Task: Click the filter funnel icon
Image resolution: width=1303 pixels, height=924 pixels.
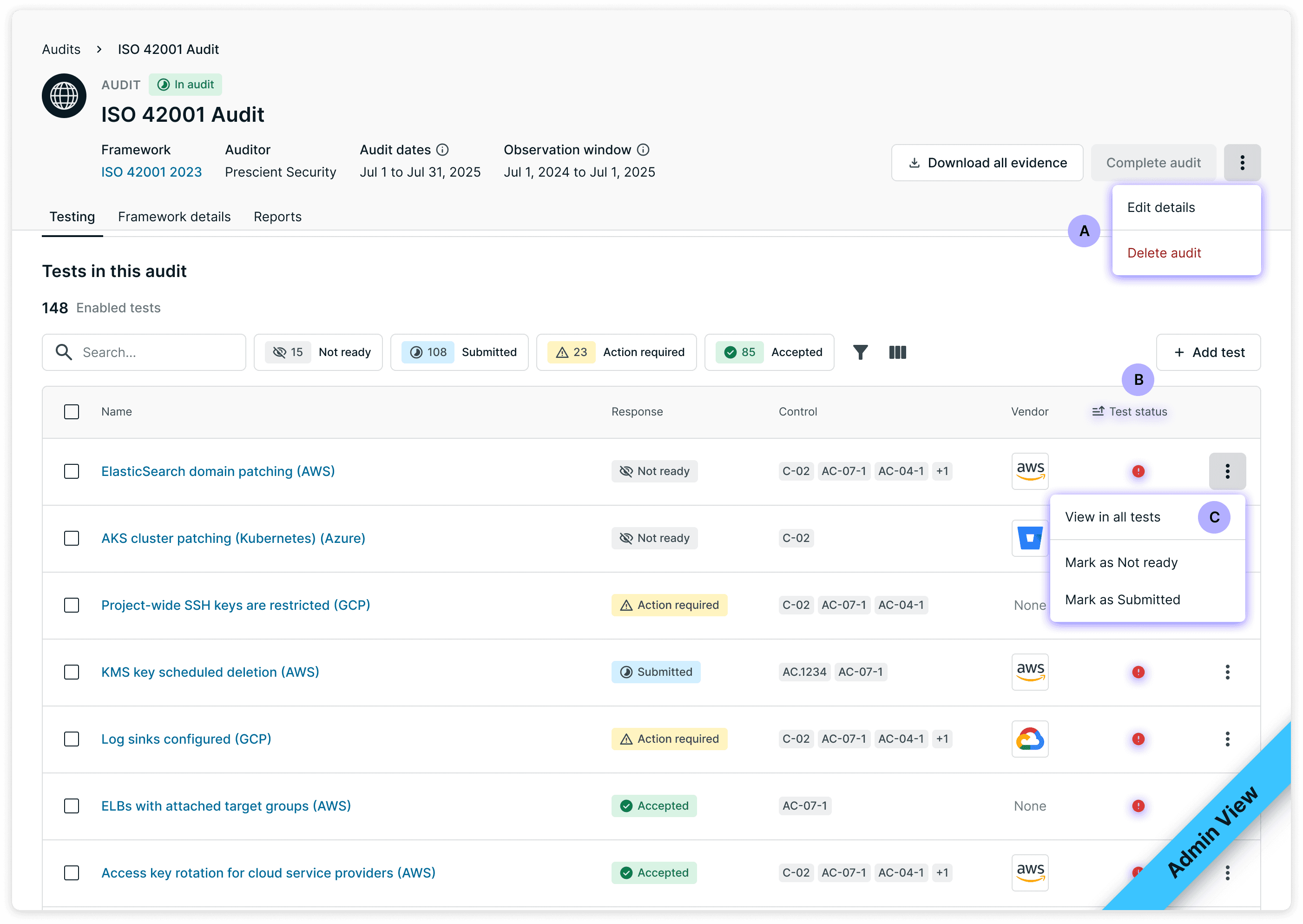Action: point(860,352)
